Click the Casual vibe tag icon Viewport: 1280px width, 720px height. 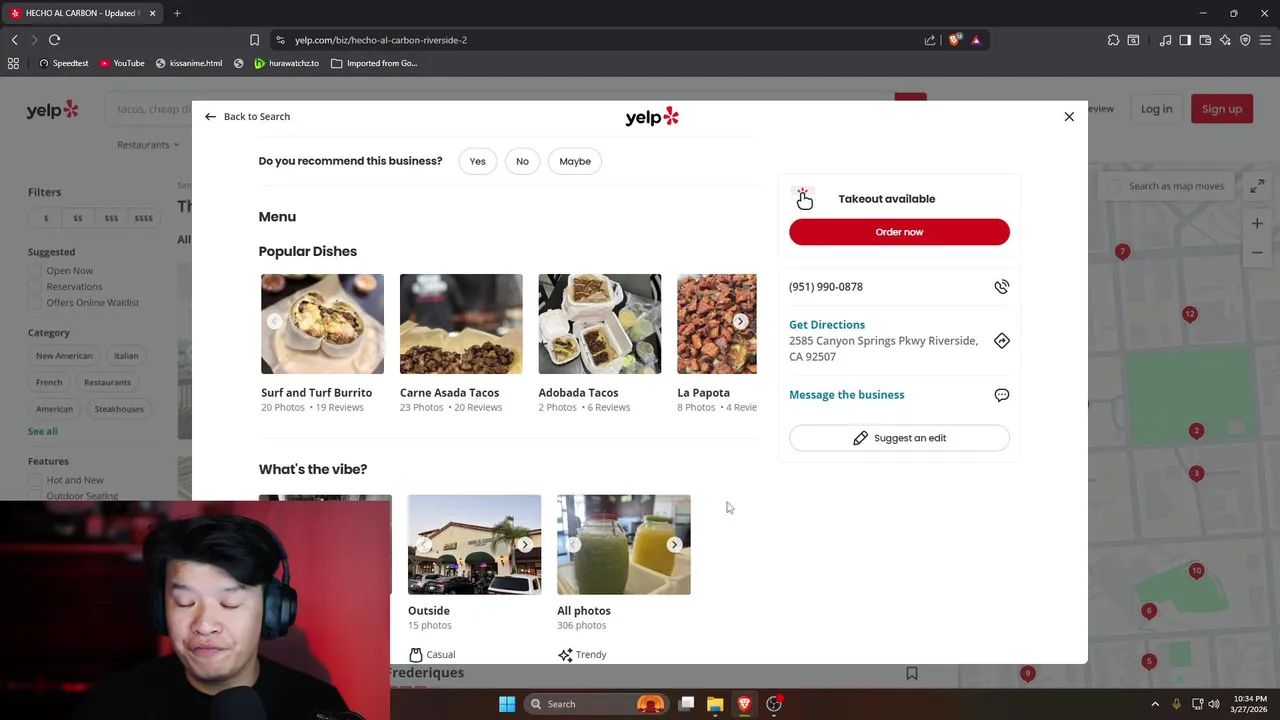[x=416, y=654]
